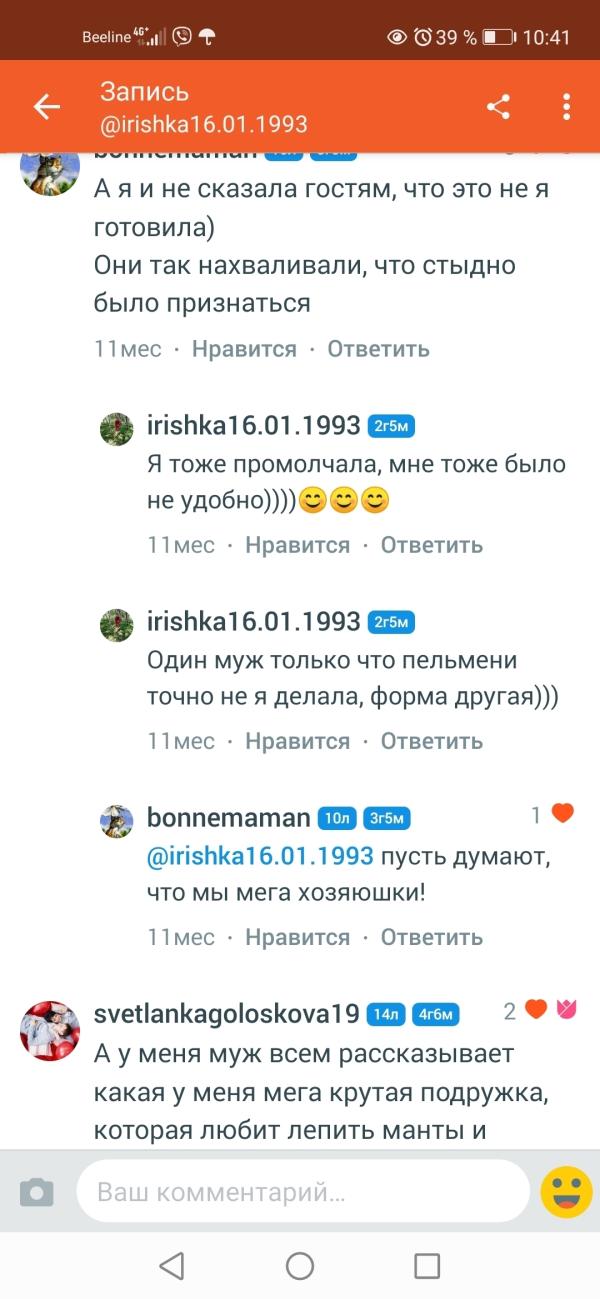The height and width of the screenshot is (1299, 600).
Task: Open bonnemaman's small reply avatar
Action: 117,821
